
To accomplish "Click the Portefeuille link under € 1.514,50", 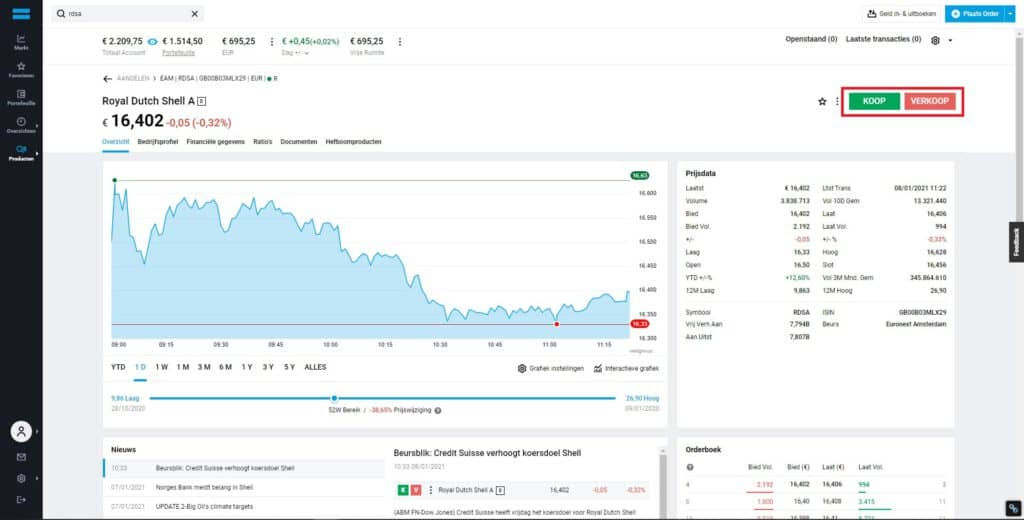I will [x=178, y=53].
